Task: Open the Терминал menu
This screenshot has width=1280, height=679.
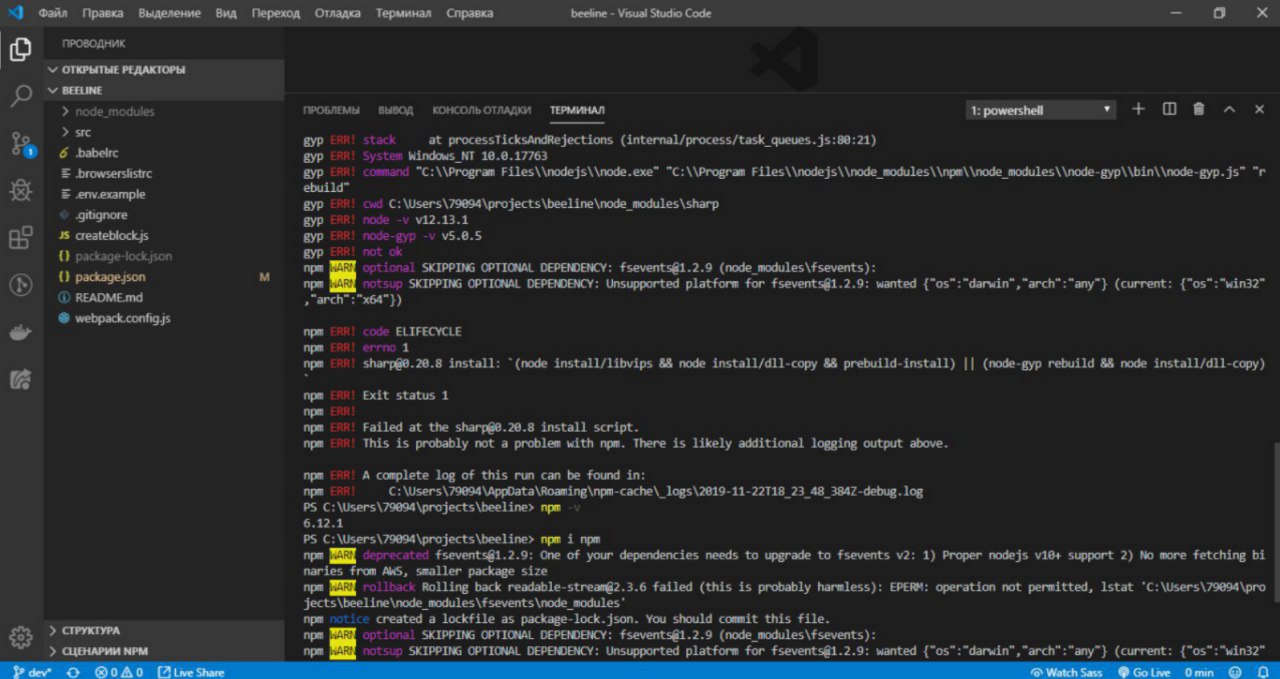Action: point(404,14)
